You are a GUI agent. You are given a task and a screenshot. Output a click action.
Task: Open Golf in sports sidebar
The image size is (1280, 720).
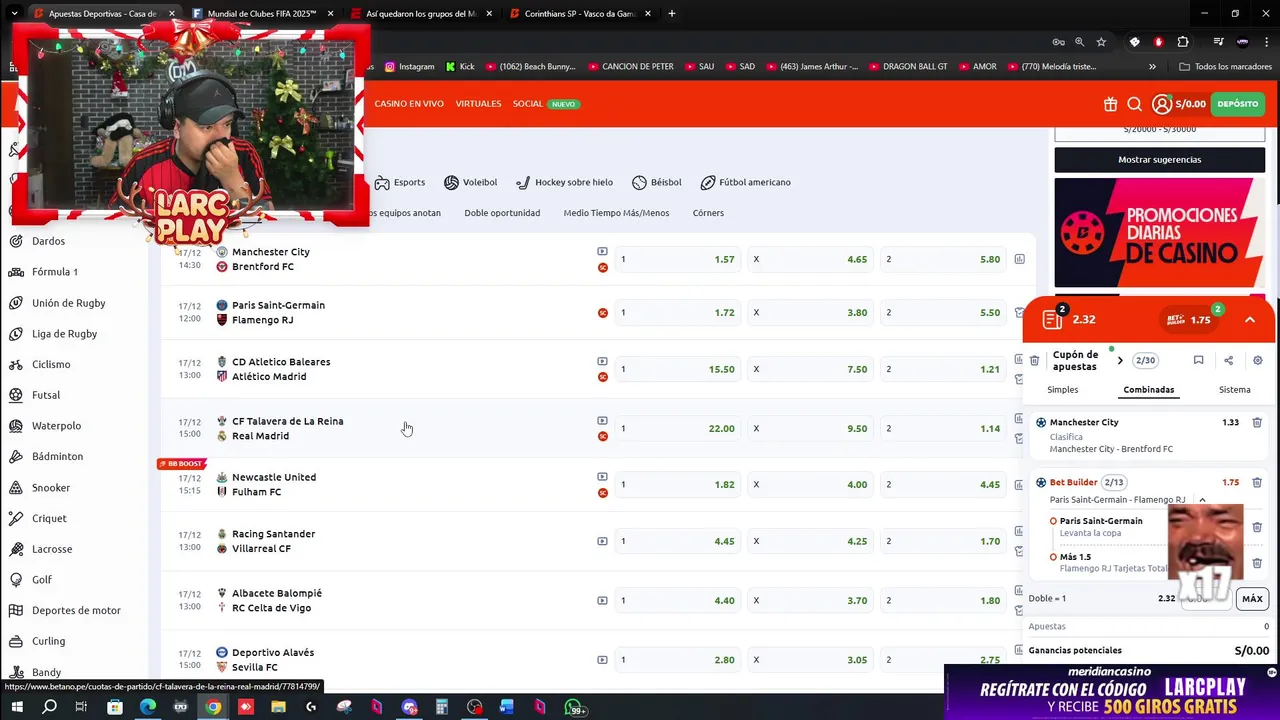tap(41, 580)
